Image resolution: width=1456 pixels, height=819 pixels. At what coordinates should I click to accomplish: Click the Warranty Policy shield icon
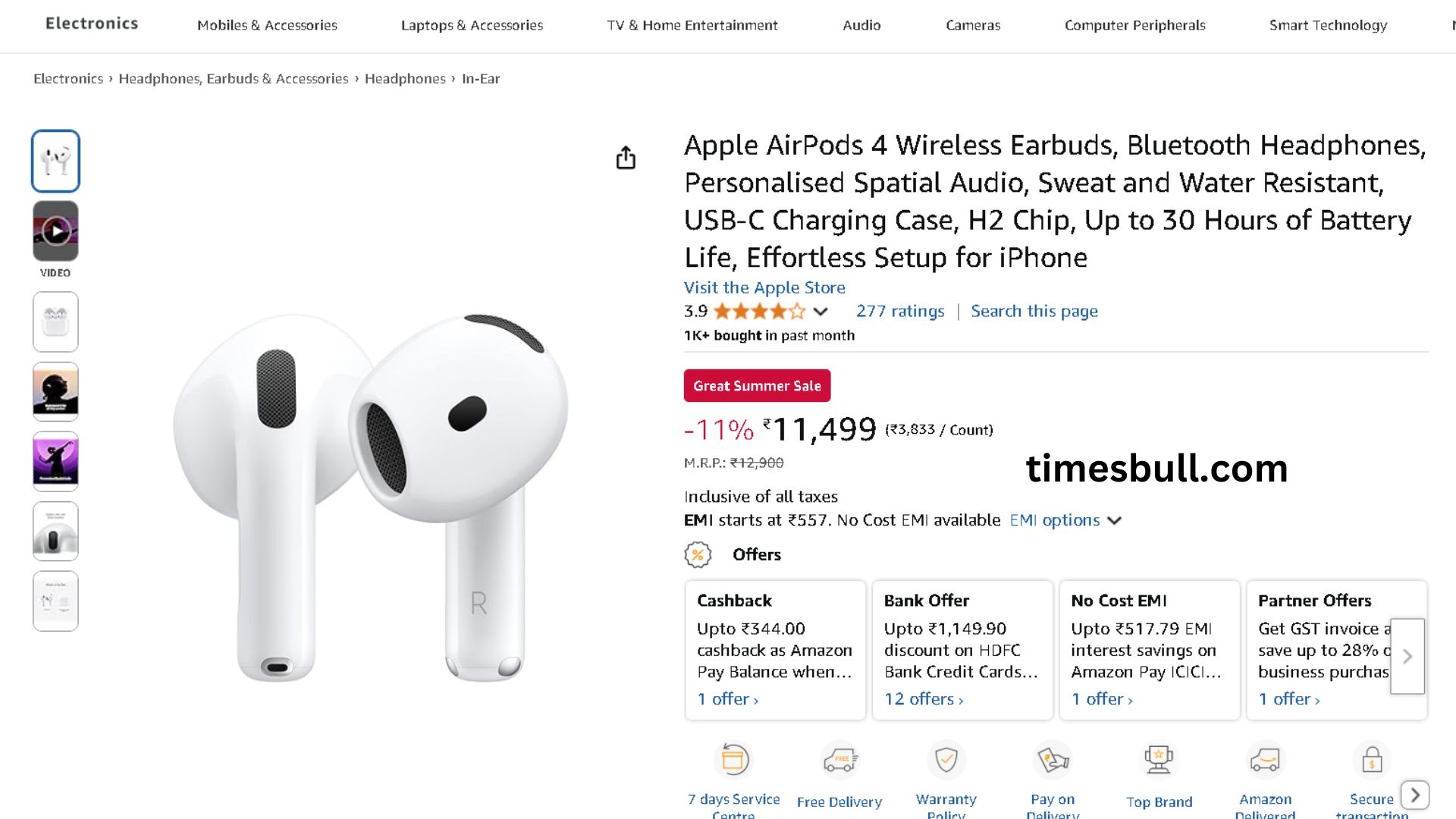[x=946, y=759]
